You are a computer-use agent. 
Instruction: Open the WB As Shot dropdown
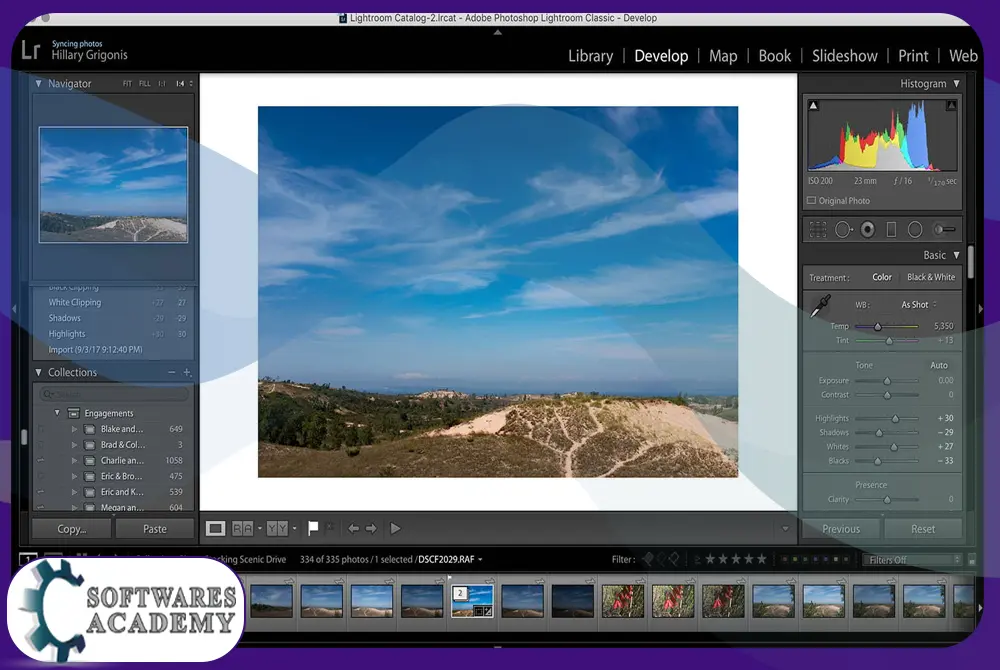pyautogui.click(x=918, y=305)
